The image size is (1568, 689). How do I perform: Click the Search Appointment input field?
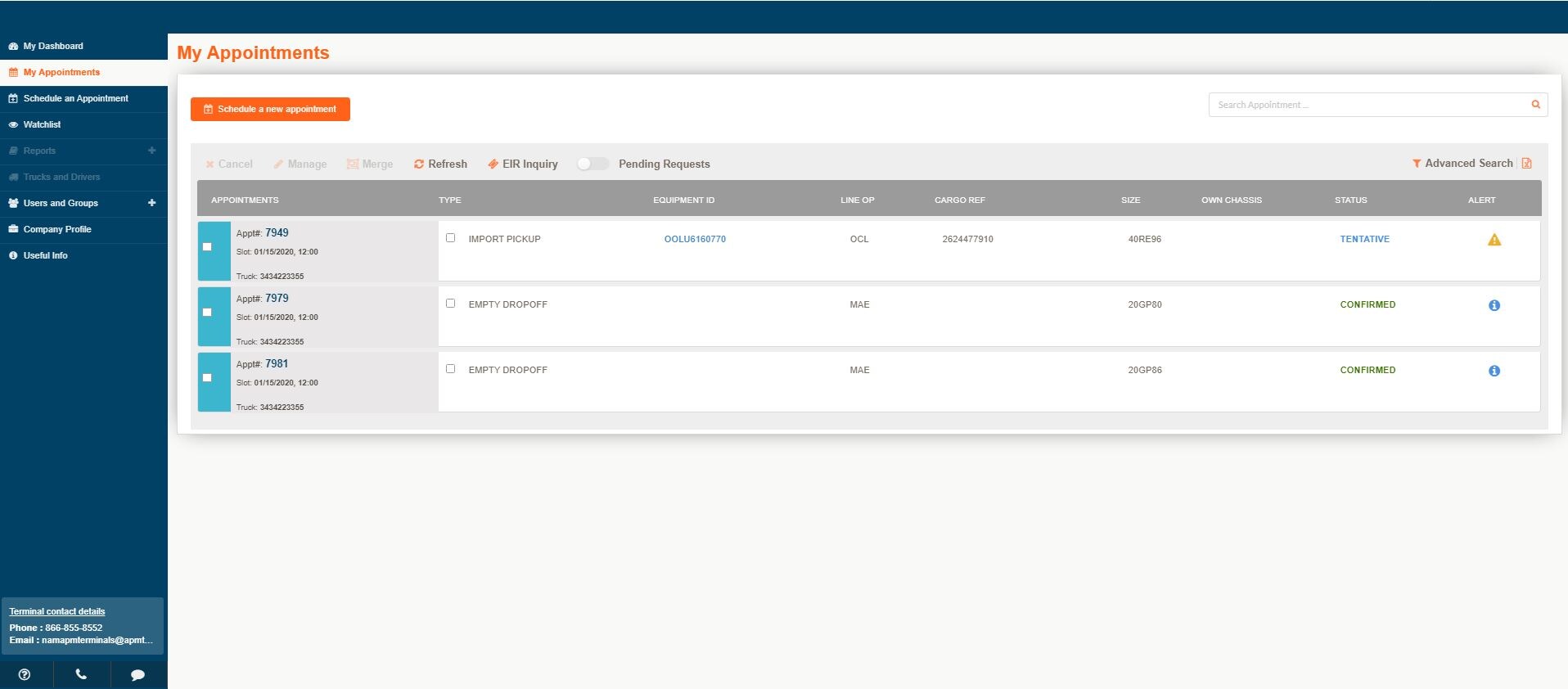tap(1367, 105)
